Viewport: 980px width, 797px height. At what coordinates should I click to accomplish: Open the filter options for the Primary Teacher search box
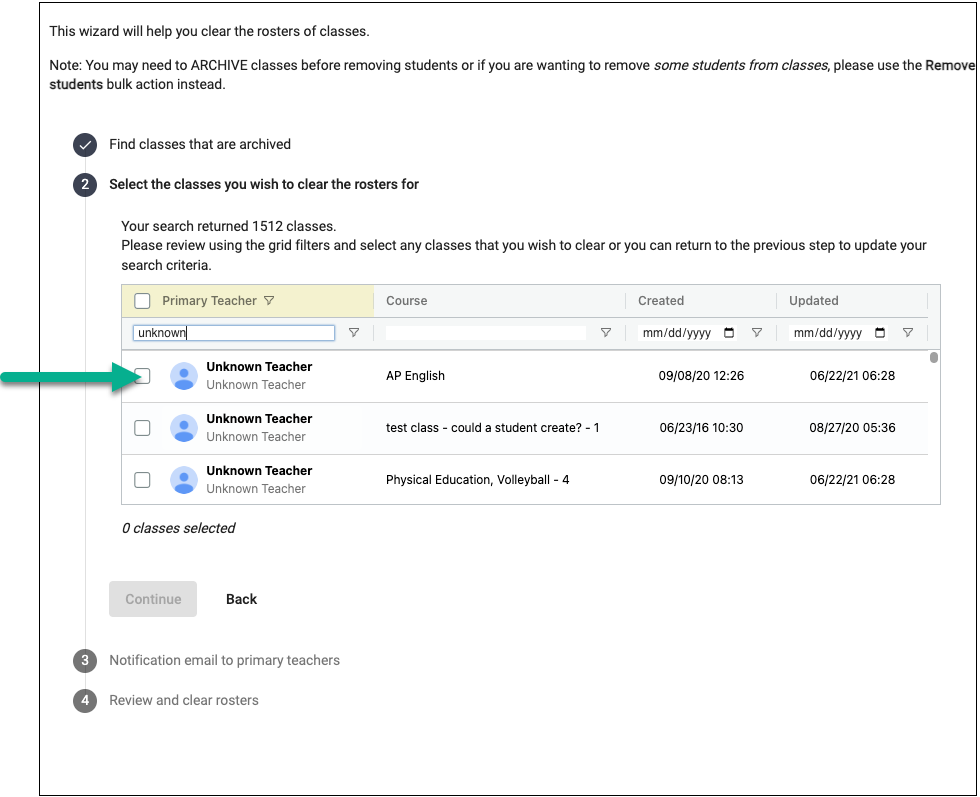(354, 333)
